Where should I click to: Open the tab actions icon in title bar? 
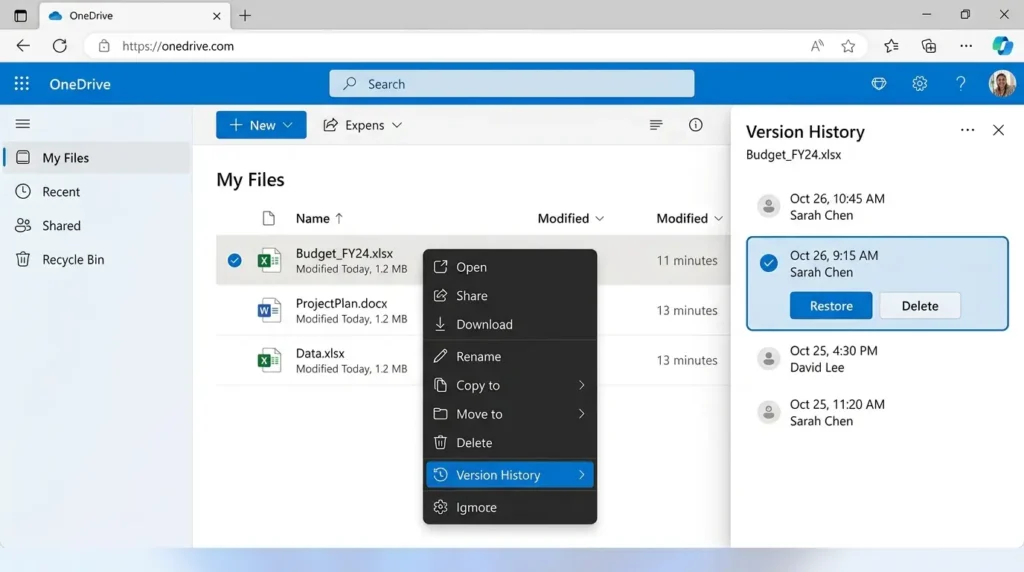pyautogui.click(x=21, y=16)
